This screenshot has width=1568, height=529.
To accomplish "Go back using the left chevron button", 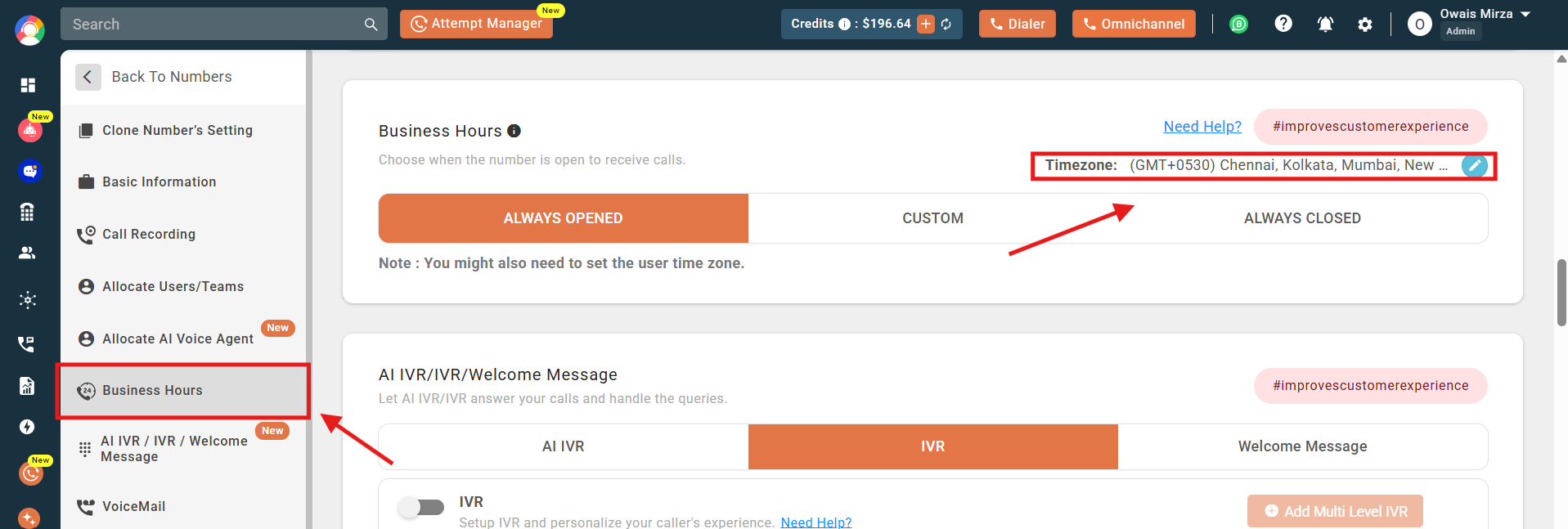I will (x=88, y=77).
